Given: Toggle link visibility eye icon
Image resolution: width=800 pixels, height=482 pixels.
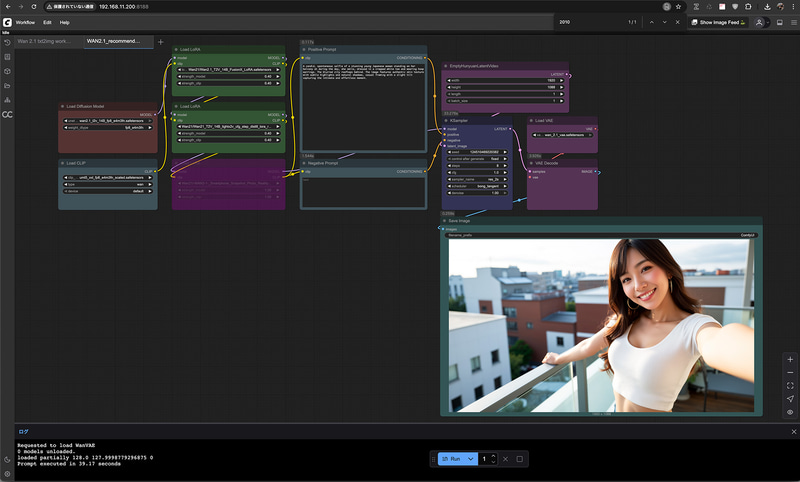Looking at the screenshot, I should click(x=790, y=412).
